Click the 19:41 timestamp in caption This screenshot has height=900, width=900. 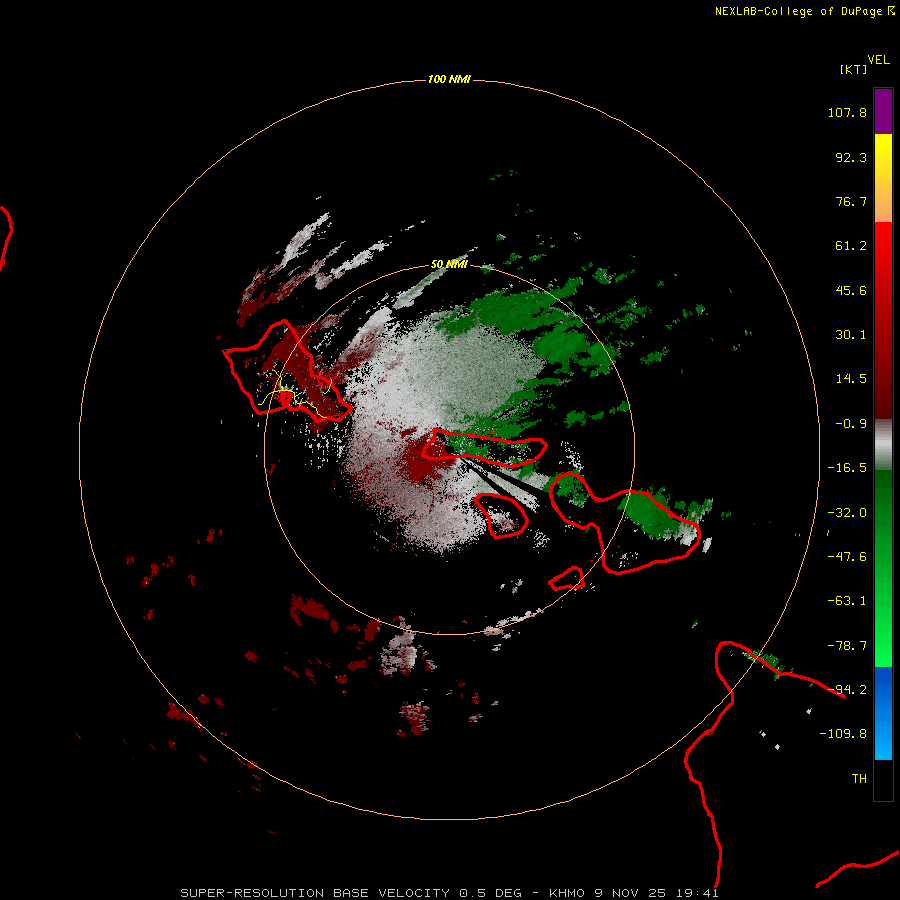(x=697, y=893)
